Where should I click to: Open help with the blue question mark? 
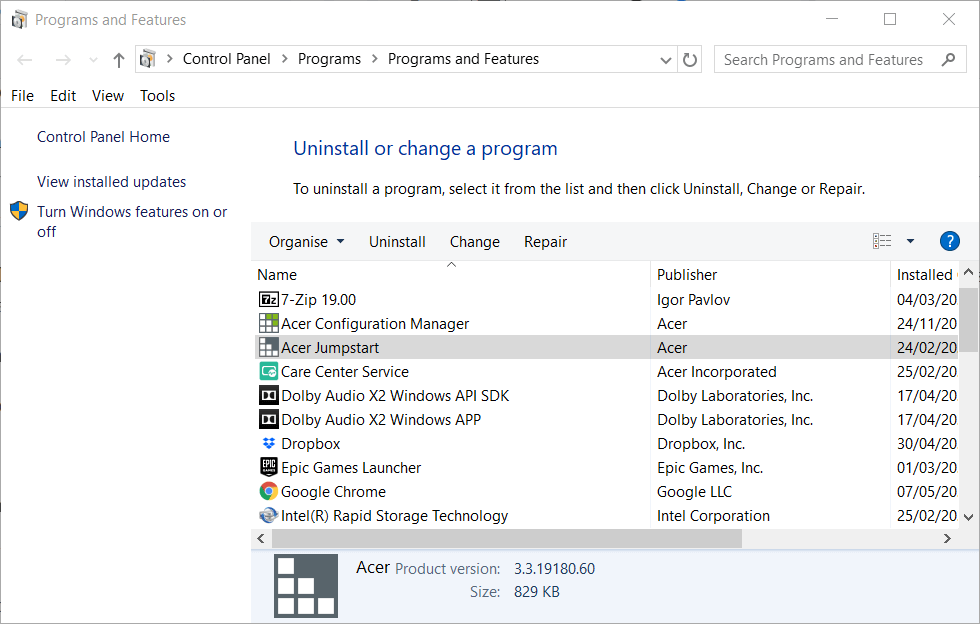point(949,241)
